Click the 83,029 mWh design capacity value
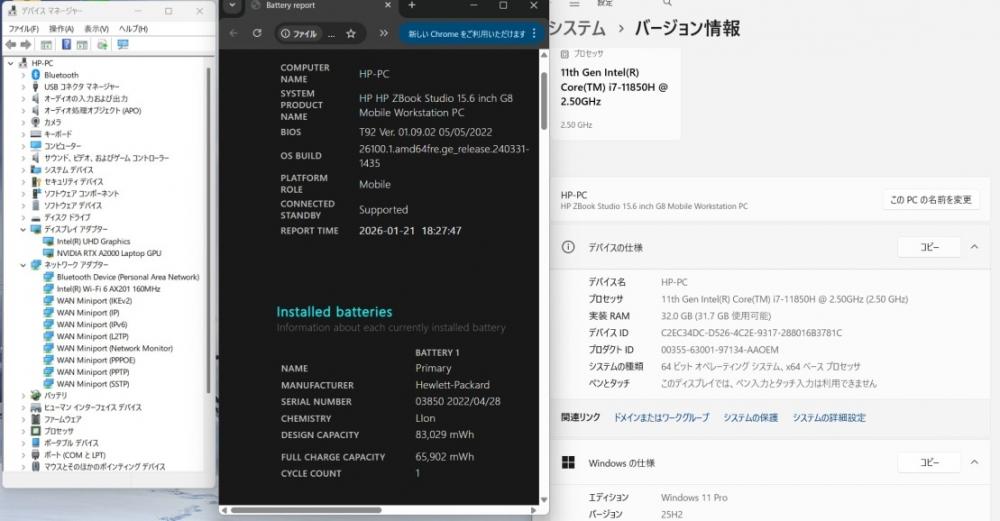1000x521 pixels. point(445,435)
